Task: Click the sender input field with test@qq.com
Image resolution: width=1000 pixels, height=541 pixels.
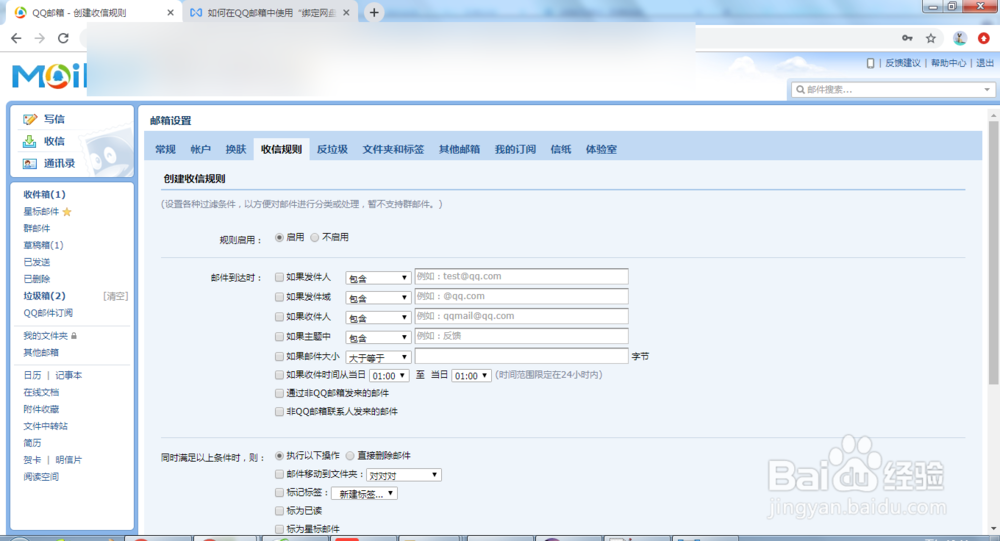Action: pyautogui.click(x=521, y=276)
